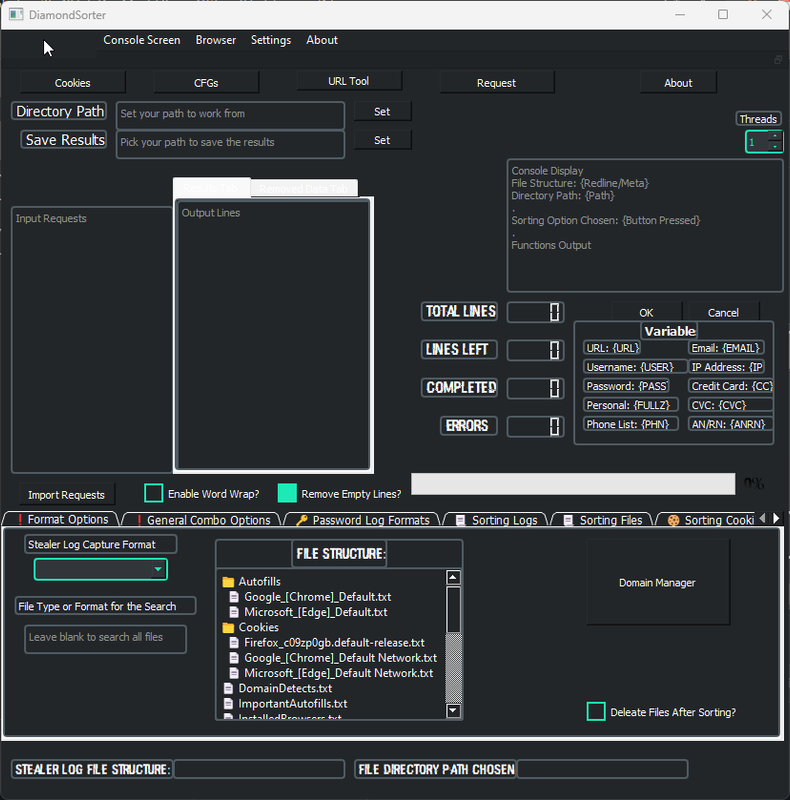Enable Deleate Files After Sorting checkbox

tap(596, 712)
